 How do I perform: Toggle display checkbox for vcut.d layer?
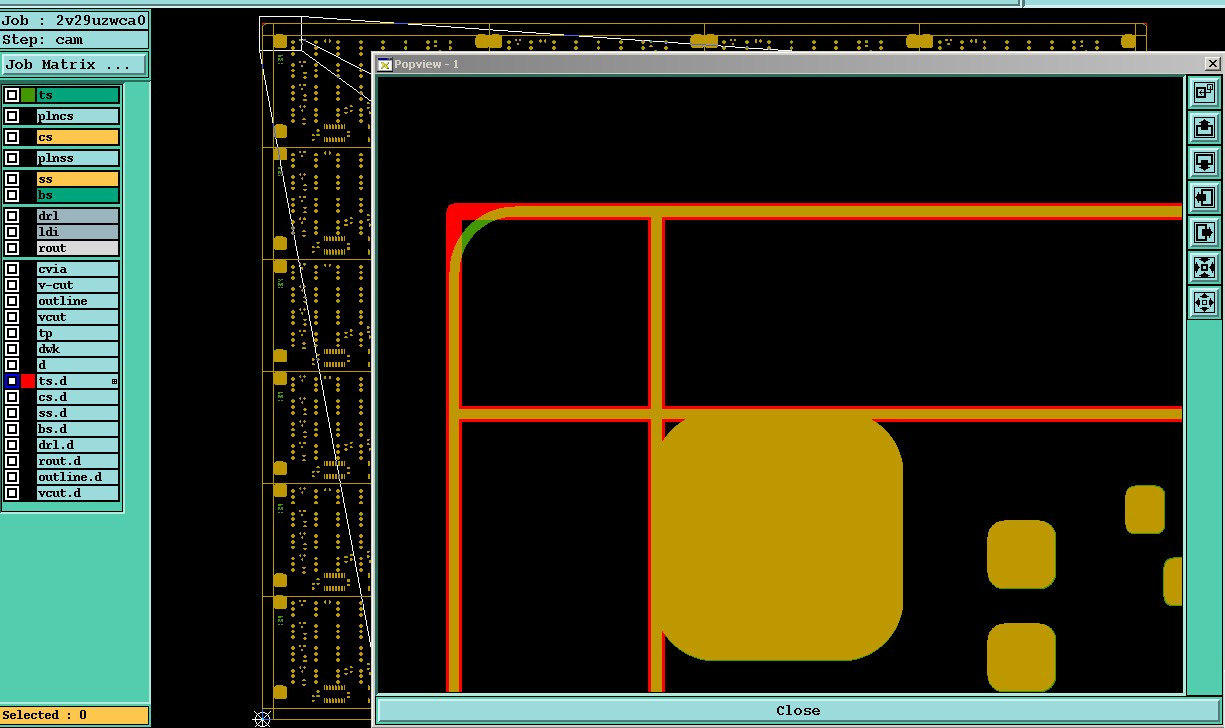click(12, 493)
